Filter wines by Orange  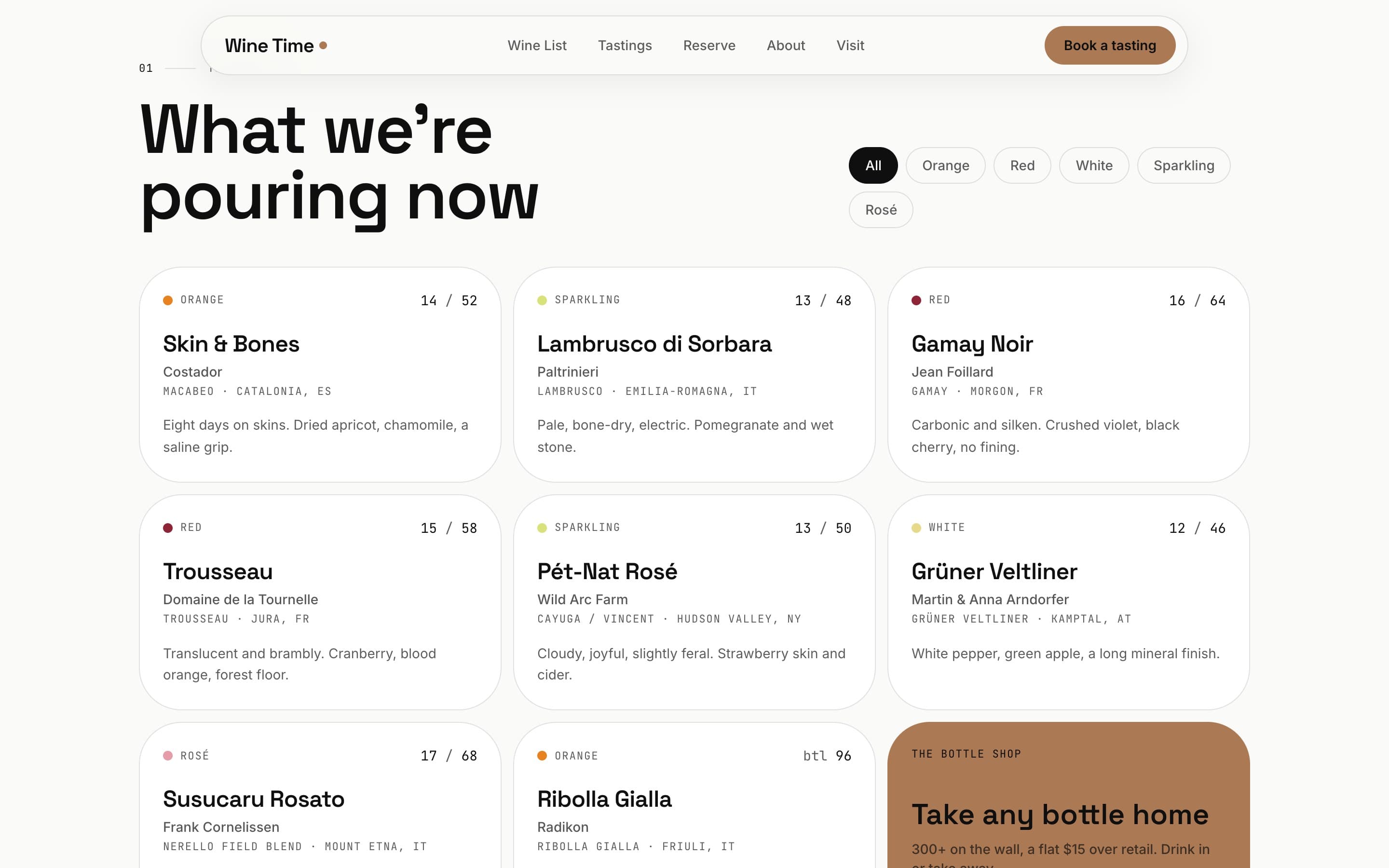(945, 165)
